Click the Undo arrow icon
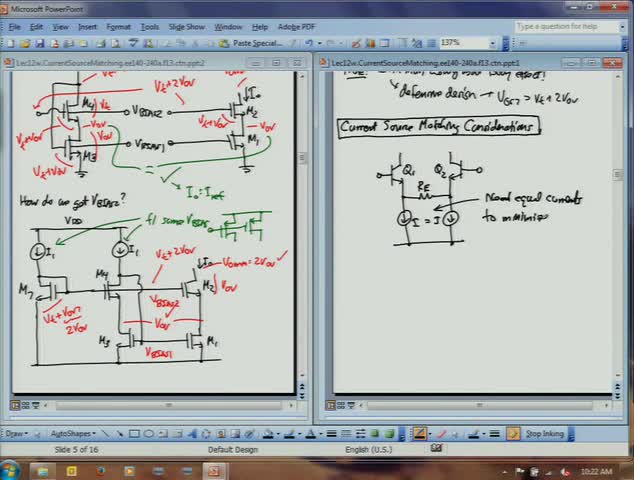Screen dimensions: 634x480 pyautogui.click(x=309, y=43)
